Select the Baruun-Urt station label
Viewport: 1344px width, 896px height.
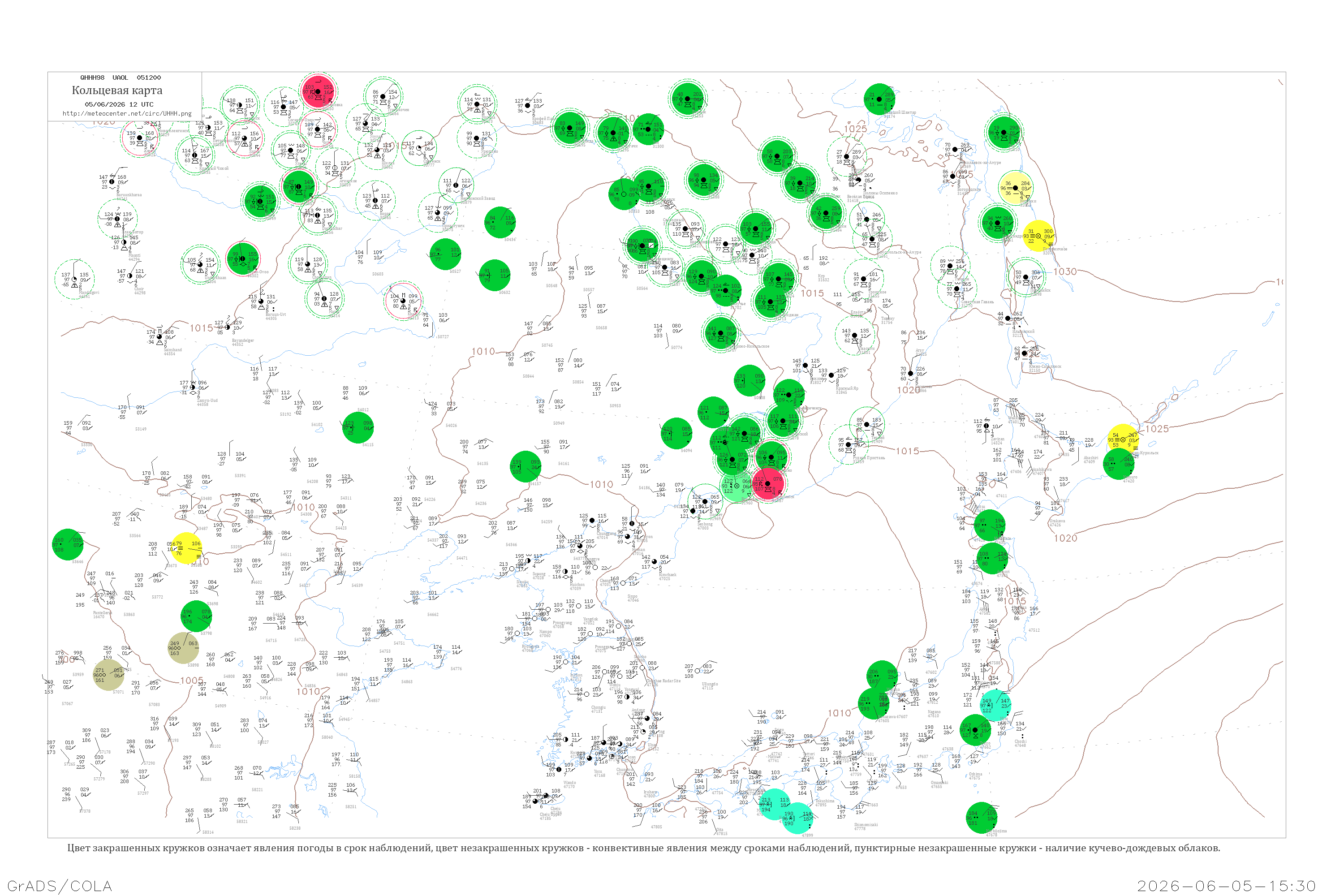pos(276,314)
